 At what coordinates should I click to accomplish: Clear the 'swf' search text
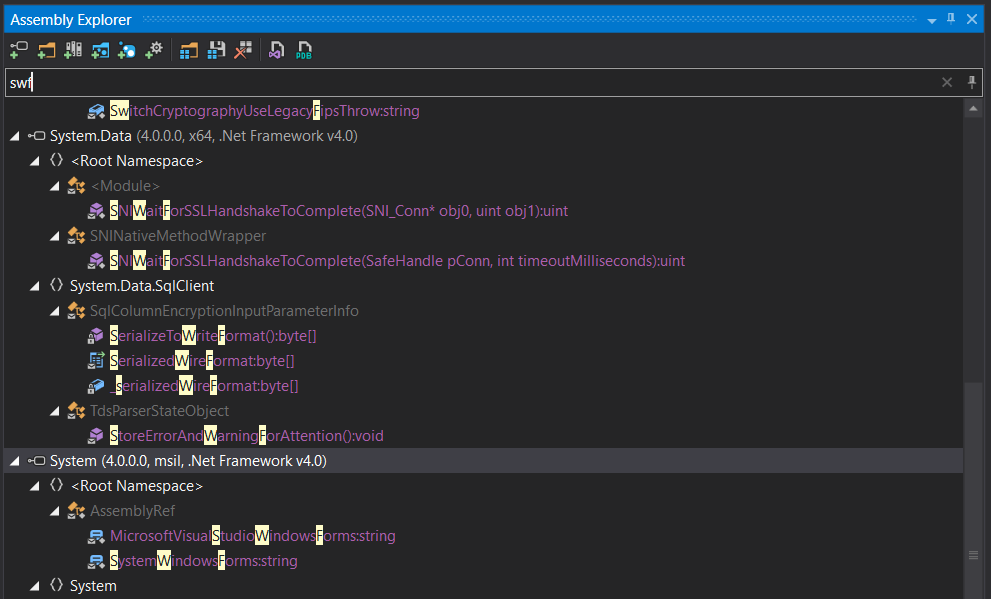click(x=947, y=82)
